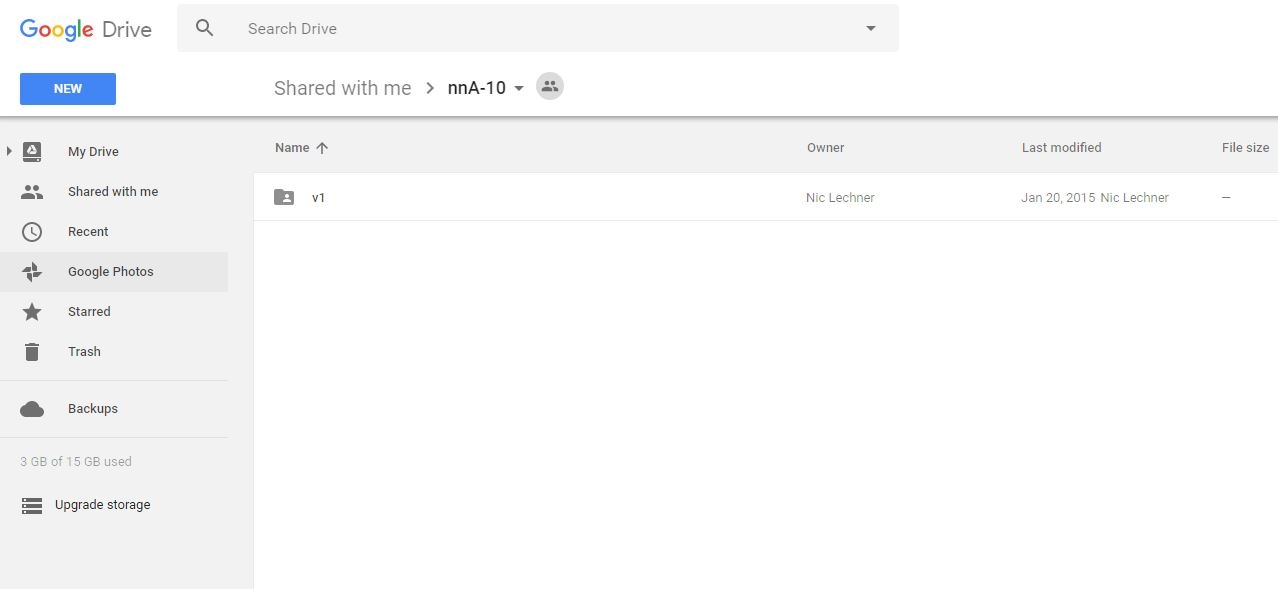Image resolution: width=1278 pixels, height=589 pixels.
Task: Click the Trash bin icon
Action: [x=32, y=352]
